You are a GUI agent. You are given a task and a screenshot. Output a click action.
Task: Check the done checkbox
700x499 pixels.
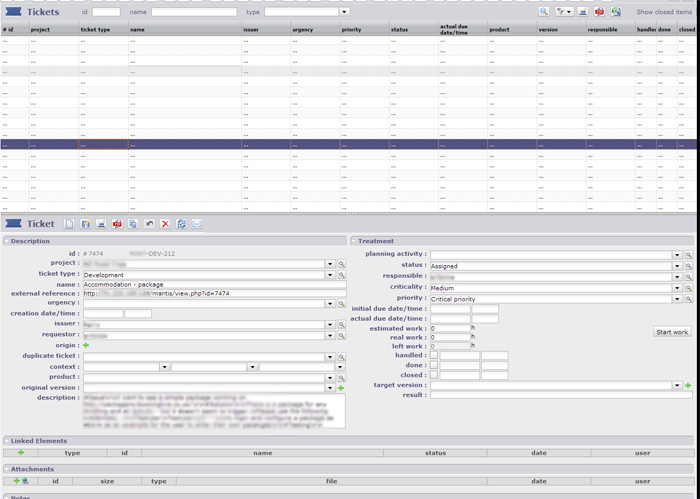[434, 365]
